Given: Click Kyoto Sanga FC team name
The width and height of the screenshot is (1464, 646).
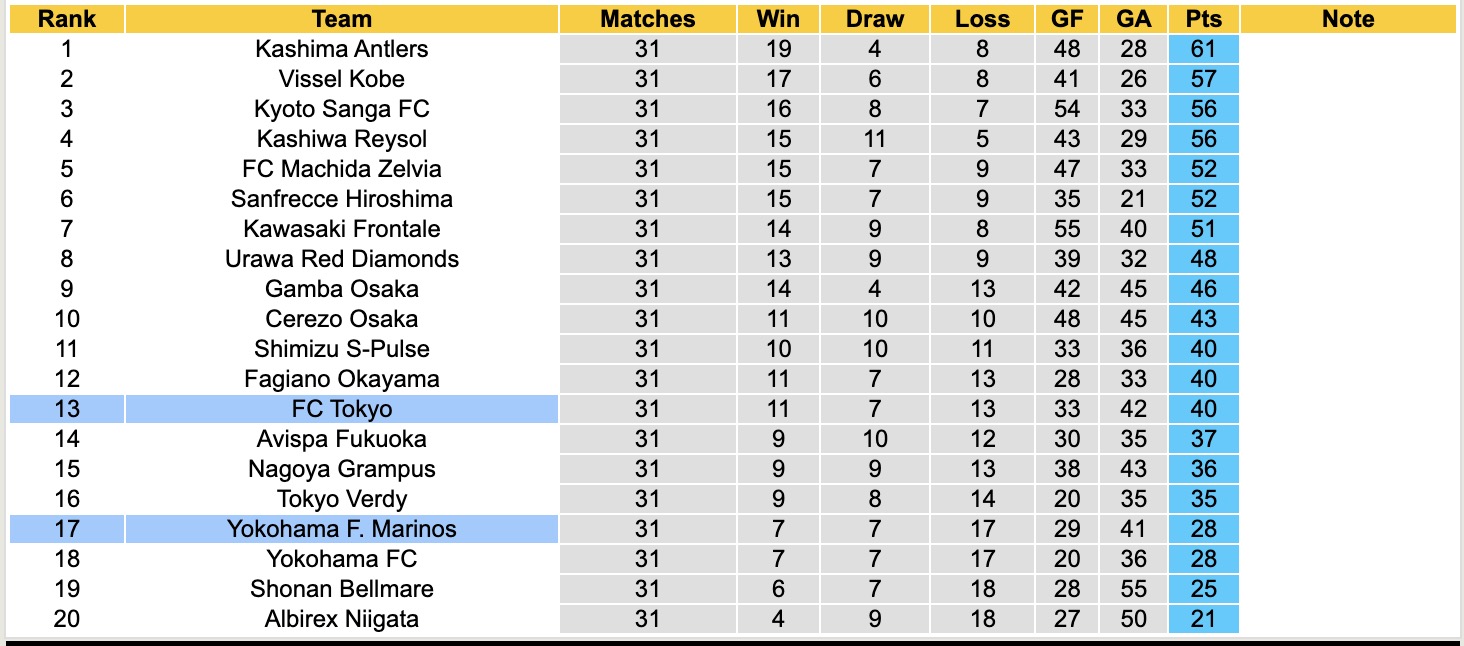Looking at the screenshot, I should [341, 109].
